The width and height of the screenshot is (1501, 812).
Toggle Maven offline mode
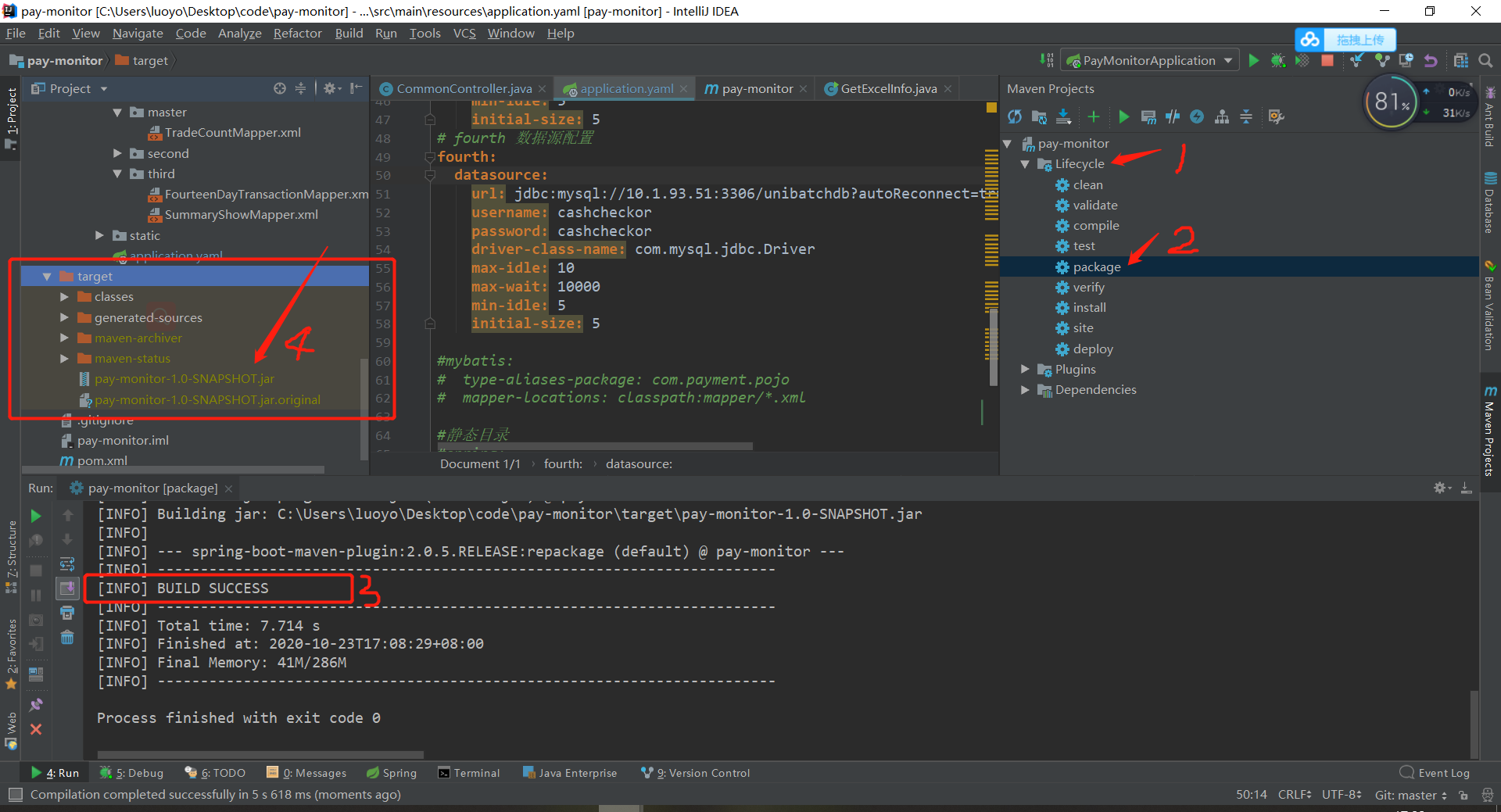(1173, 117)
